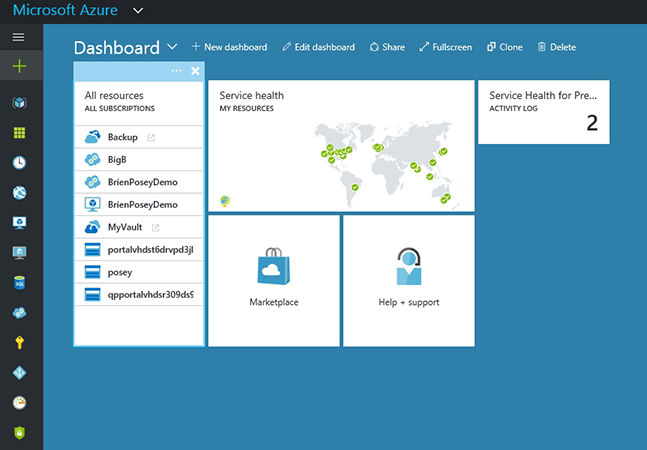Open Azure Active Directory diamond icon
Image resolution: width=647 pixels, height=450 pixels.
click(x=19, y=372)
